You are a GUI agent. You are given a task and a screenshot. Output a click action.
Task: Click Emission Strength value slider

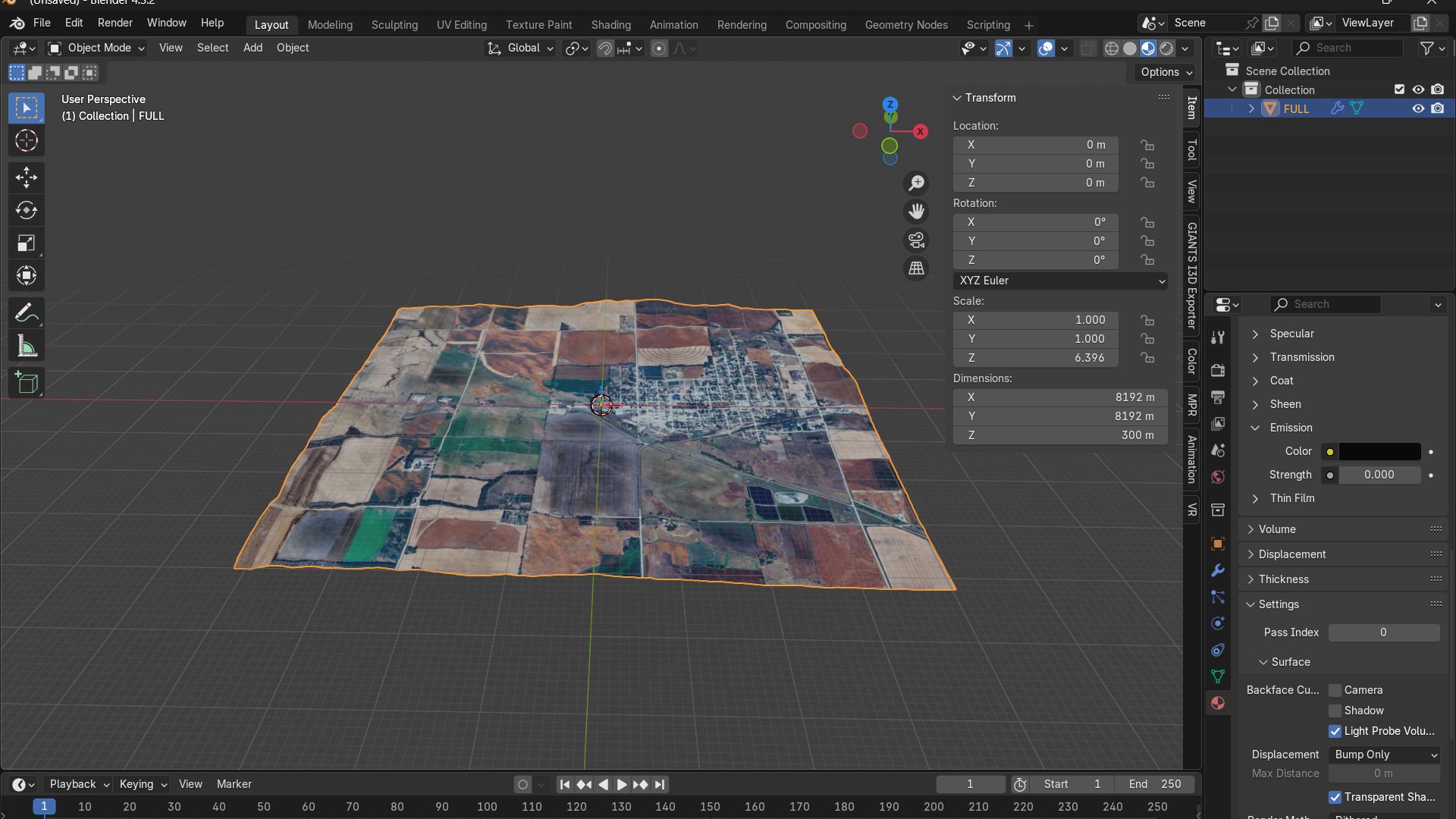coord(1379,475)
